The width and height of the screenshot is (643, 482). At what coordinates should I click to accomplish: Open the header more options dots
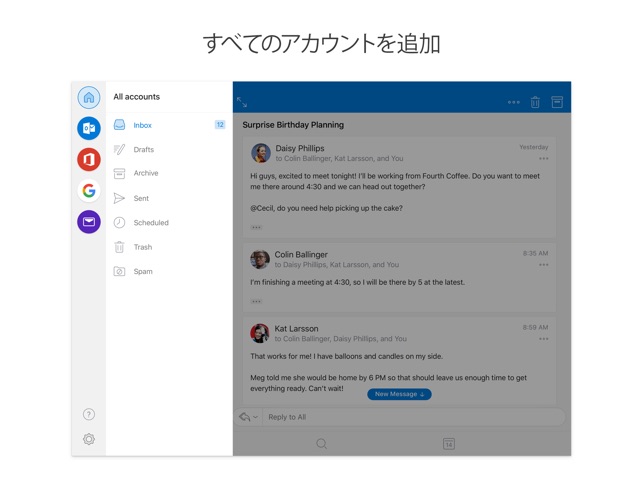513,102
